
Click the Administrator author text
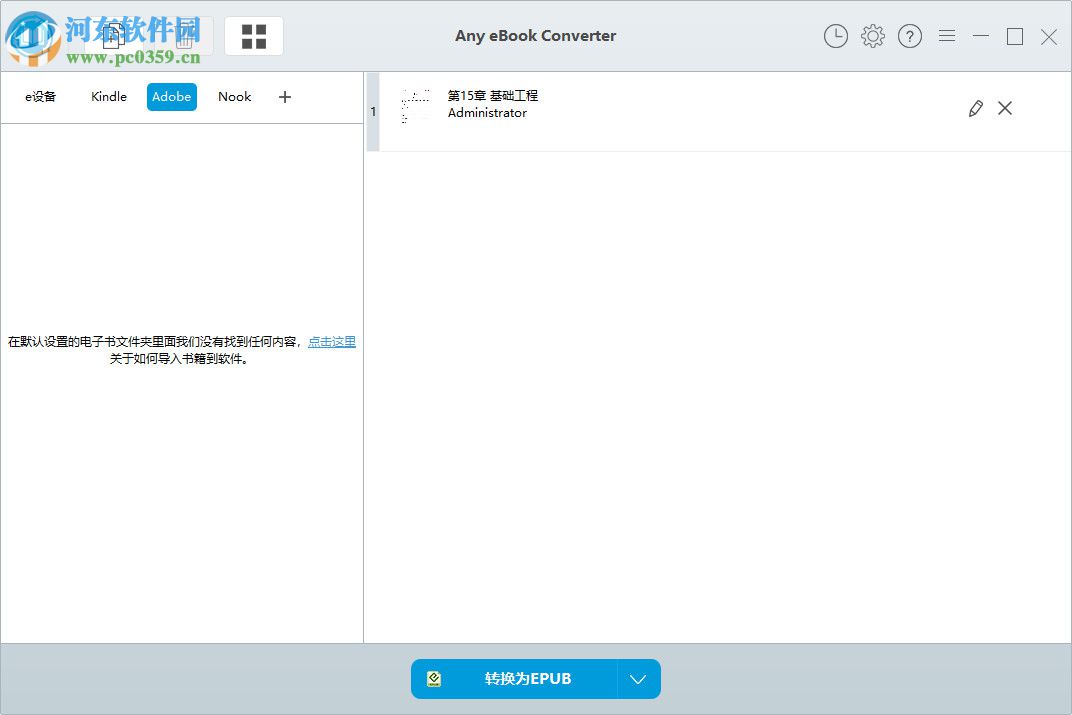[x=487, y=113]
